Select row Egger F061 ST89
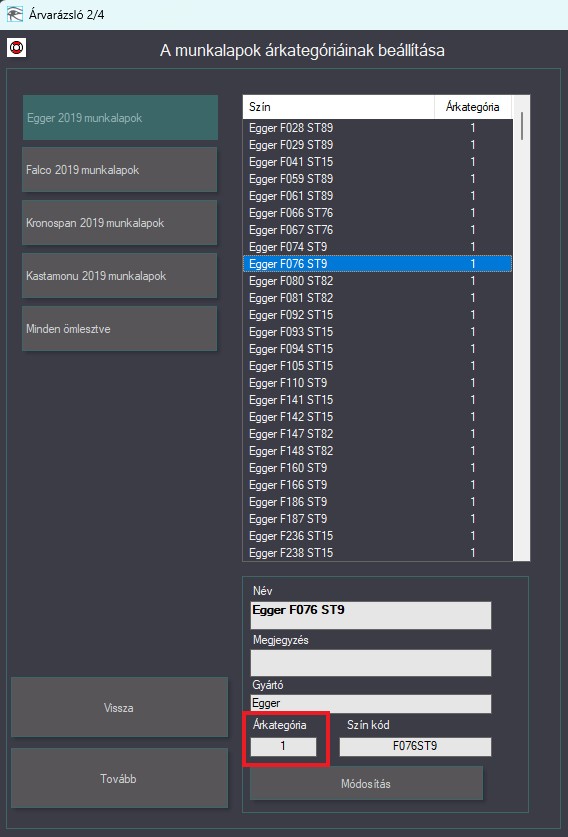The width and height of the screenshot is (568, 837). click(x=377, y=196)
